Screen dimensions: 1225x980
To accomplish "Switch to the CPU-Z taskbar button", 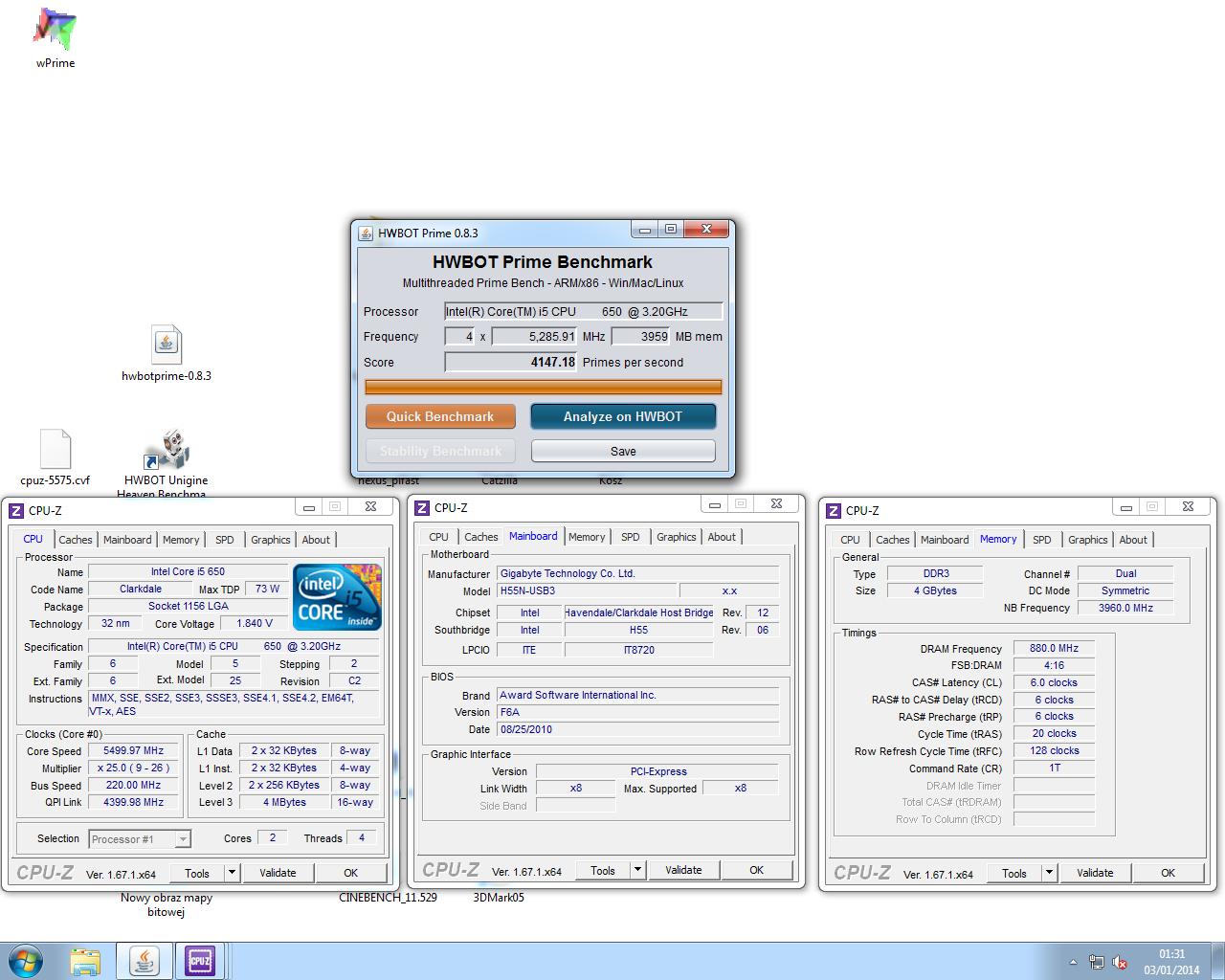I will click(199, 961).
